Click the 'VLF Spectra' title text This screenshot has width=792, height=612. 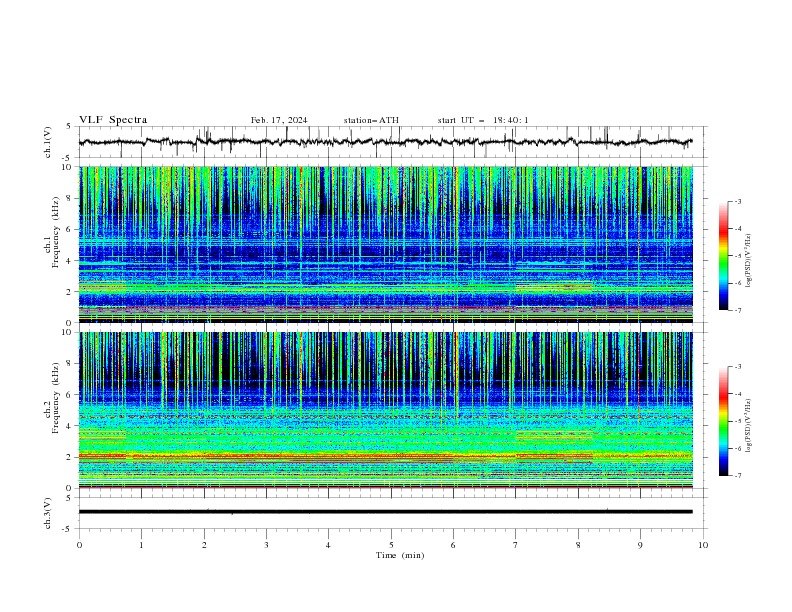pos(113,120)
